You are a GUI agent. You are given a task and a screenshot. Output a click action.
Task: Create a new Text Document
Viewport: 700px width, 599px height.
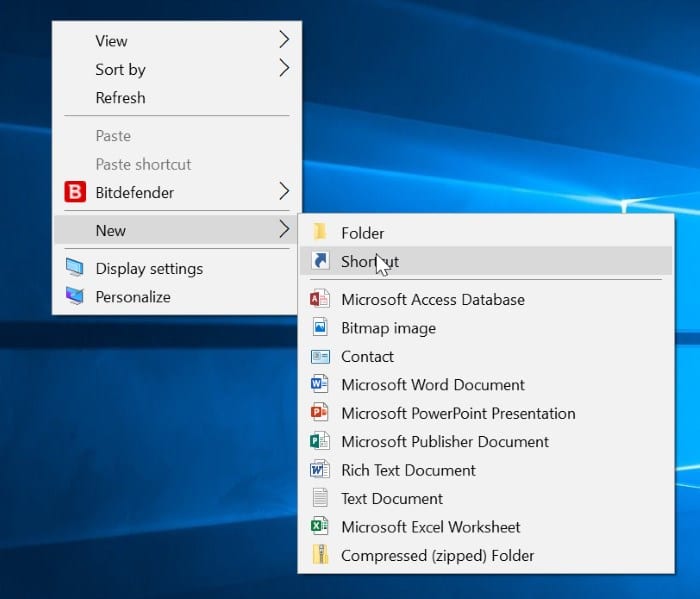[486, 498]
